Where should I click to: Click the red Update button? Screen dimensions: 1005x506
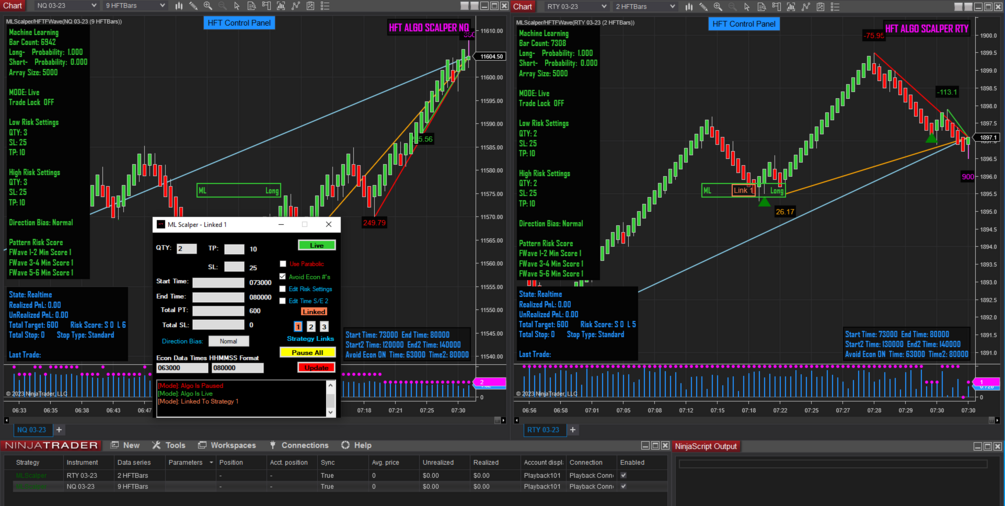[x=317, y=367]
